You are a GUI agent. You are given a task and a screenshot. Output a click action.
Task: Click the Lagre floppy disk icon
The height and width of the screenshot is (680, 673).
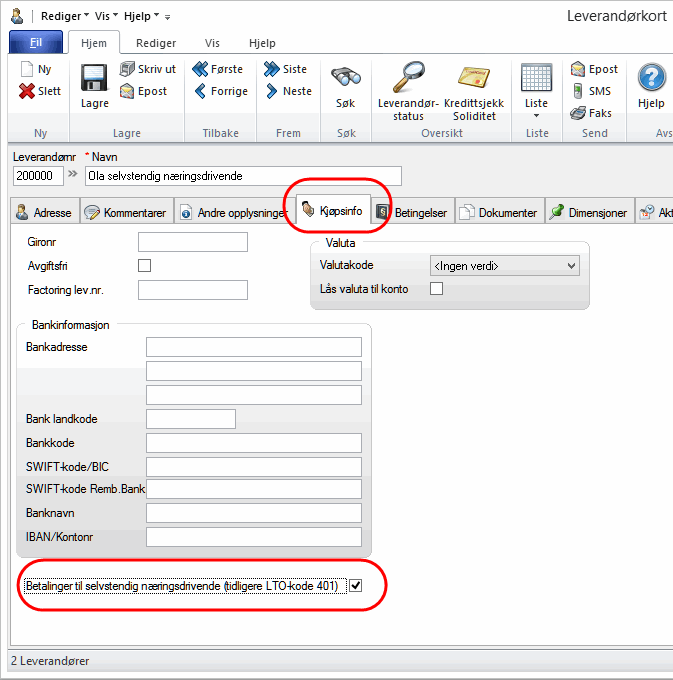(94, 78)
